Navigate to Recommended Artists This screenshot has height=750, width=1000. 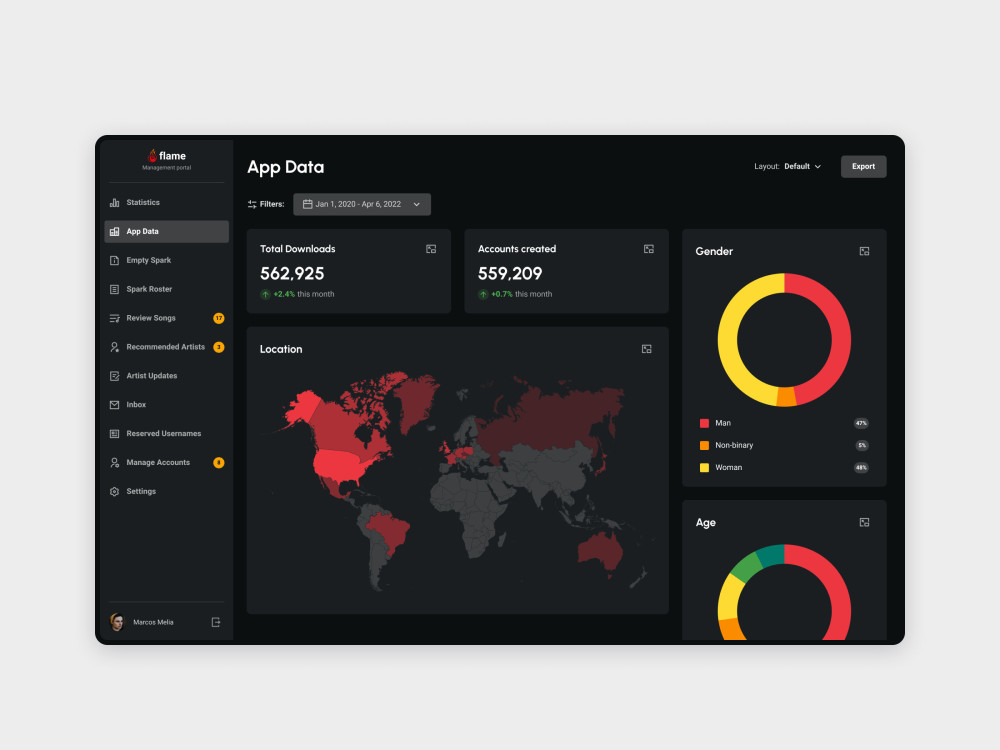tap(166, 347)
